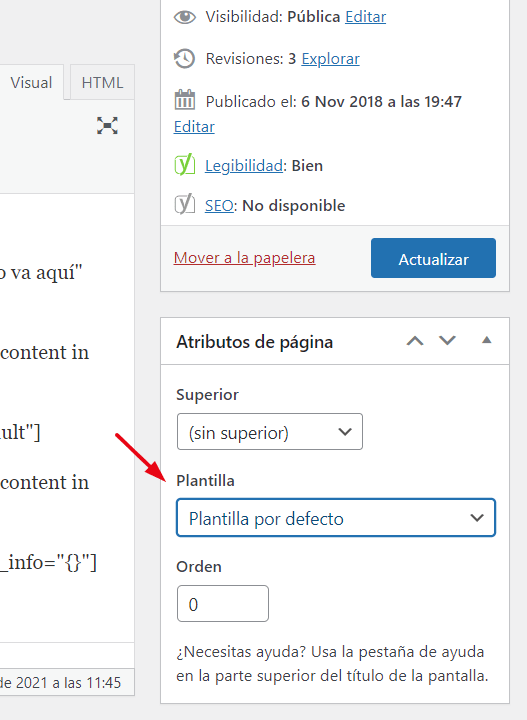This screenshot has height=720, width=527.
Task: Click the green Yoast readability icon
Action: (x=185, y=165)
